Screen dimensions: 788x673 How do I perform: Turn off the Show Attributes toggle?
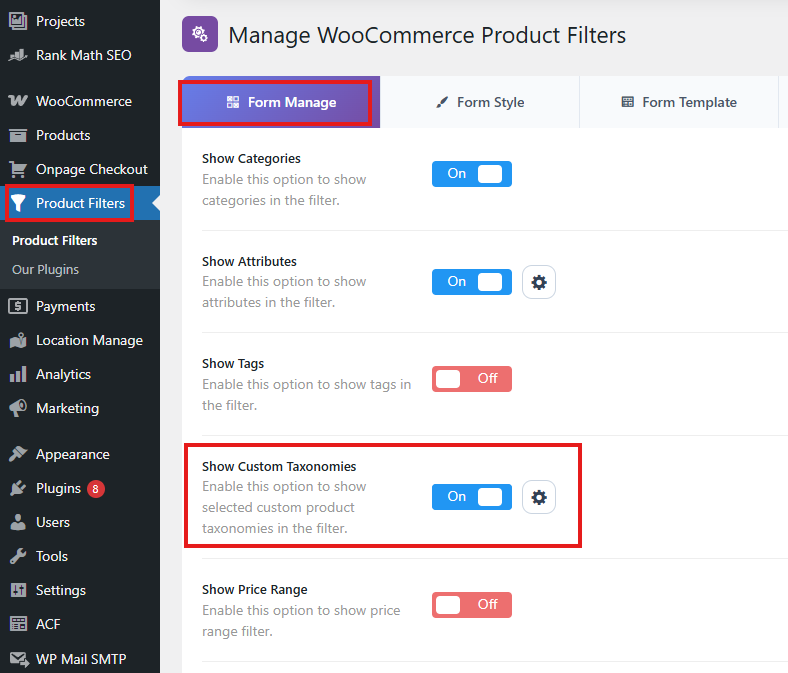(x=472, y=282)
